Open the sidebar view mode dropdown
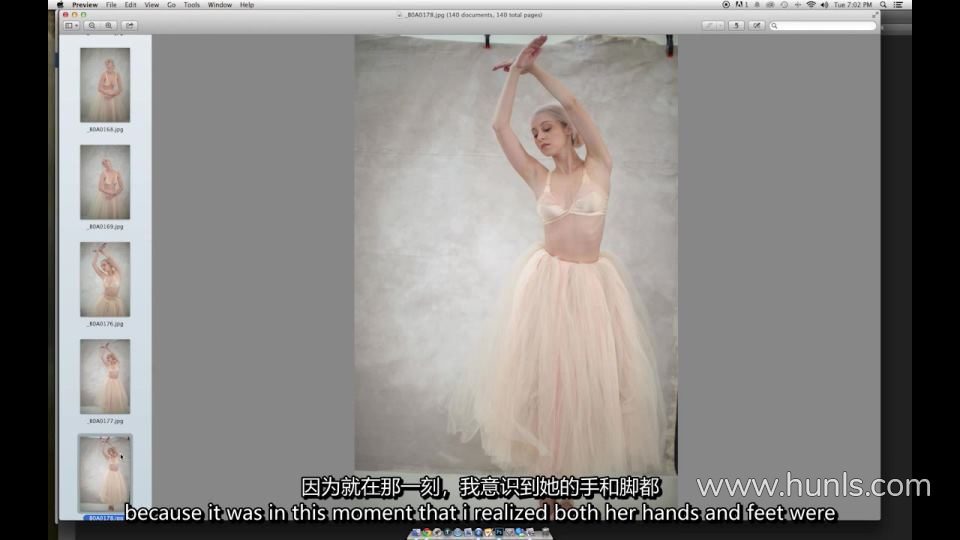Image resolution: width=960 pixels, height=540 pixels. pos(72,26)
